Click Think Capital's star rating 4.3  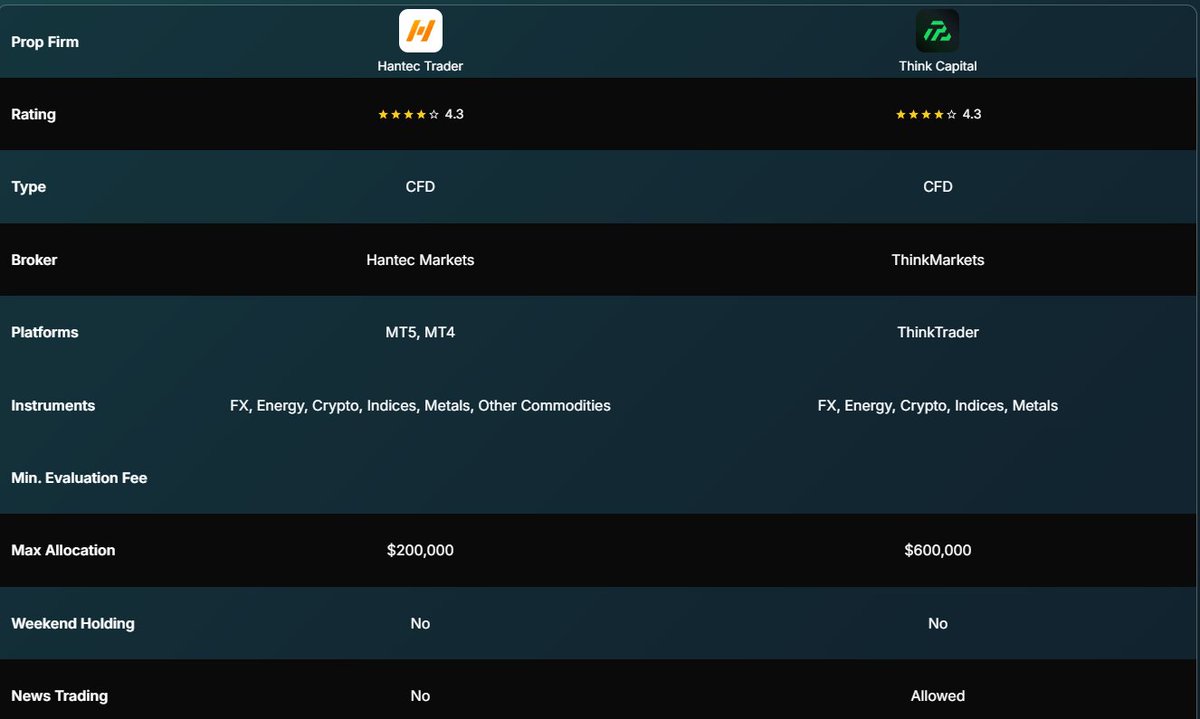(938, 114)
